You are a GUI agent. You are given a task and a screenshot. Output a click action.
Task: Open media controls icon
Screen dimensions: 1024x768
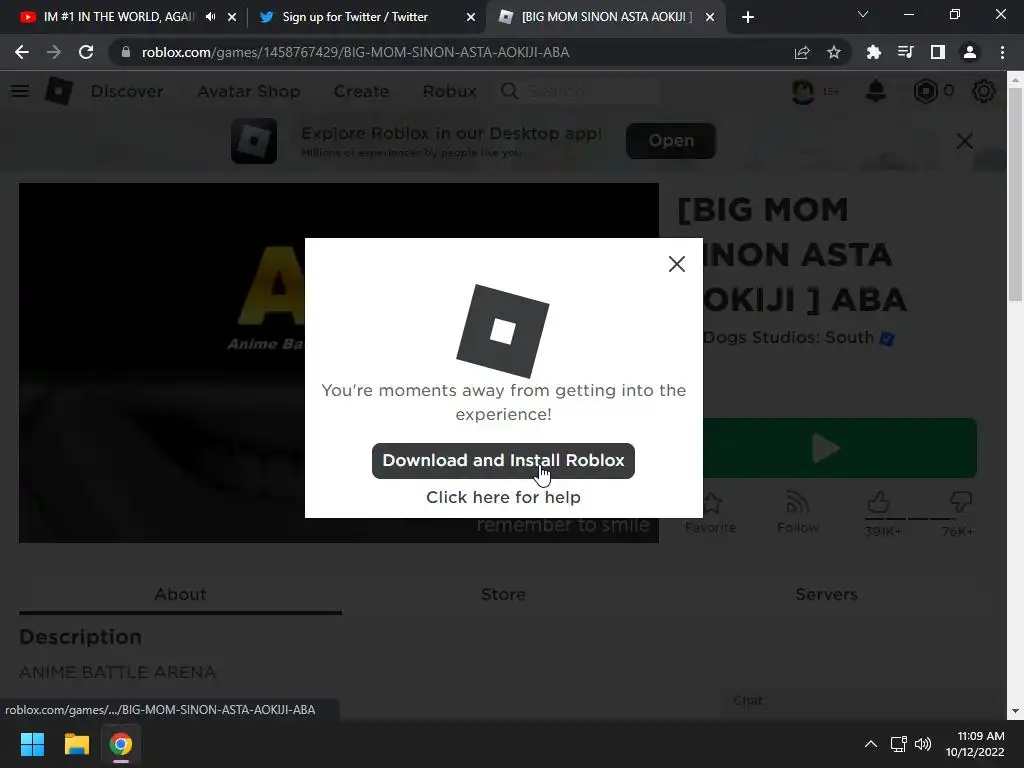(x=906, y=52)
